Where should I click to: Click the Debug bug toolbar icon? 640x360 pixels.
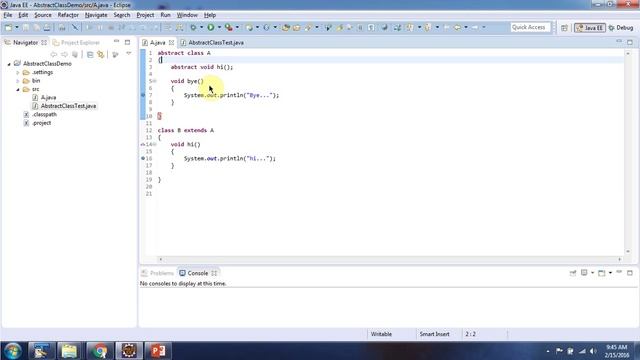193,27
